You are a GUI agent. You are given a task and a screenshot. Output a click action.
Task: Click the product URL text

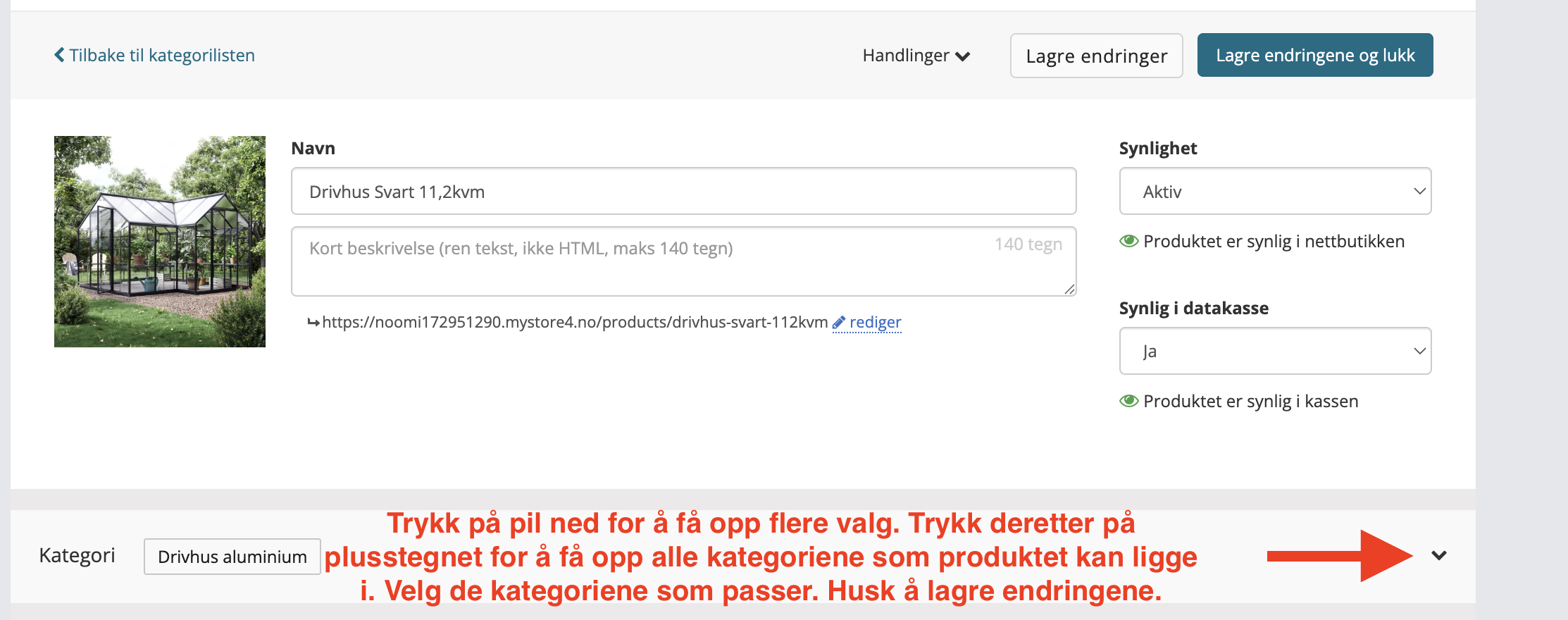(x=575, y=322)
